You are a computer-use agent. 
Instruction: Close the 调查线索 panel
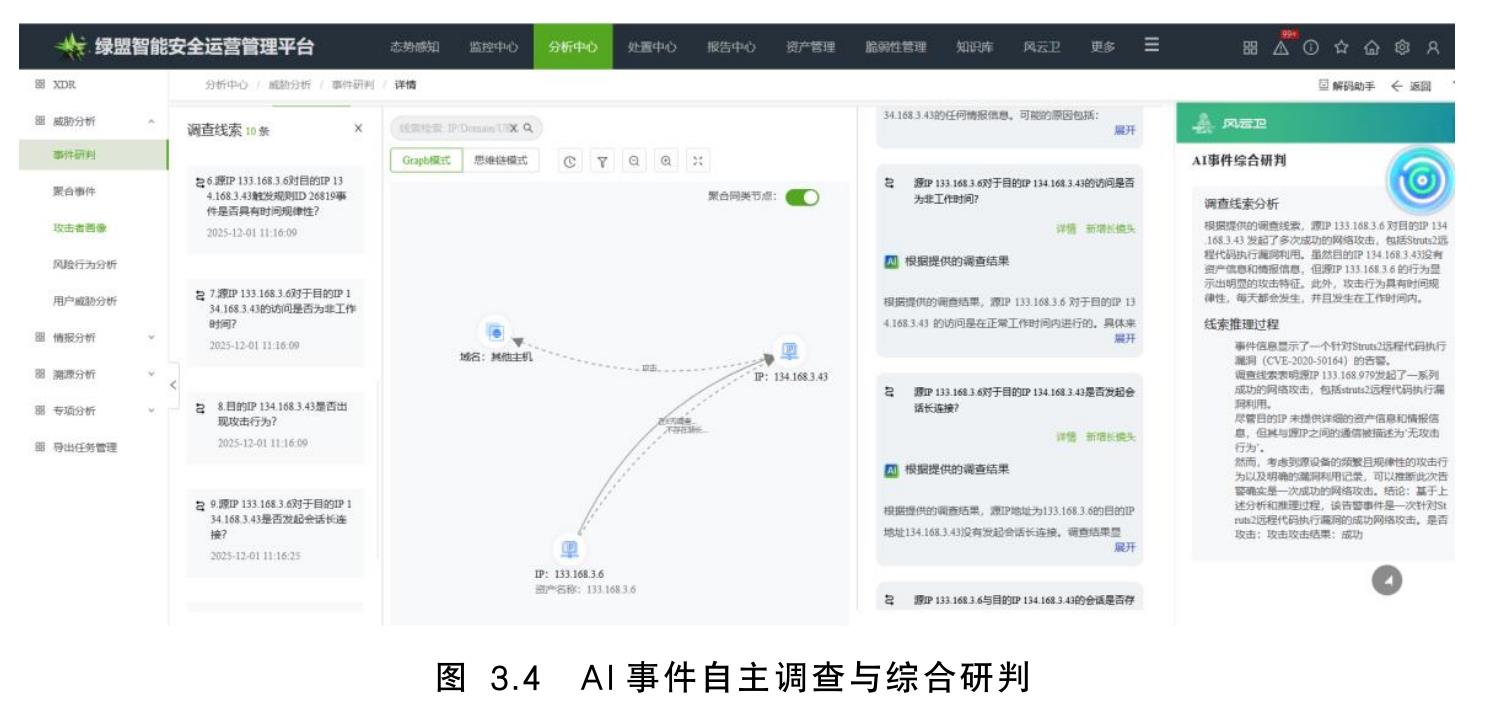(358, 128)
